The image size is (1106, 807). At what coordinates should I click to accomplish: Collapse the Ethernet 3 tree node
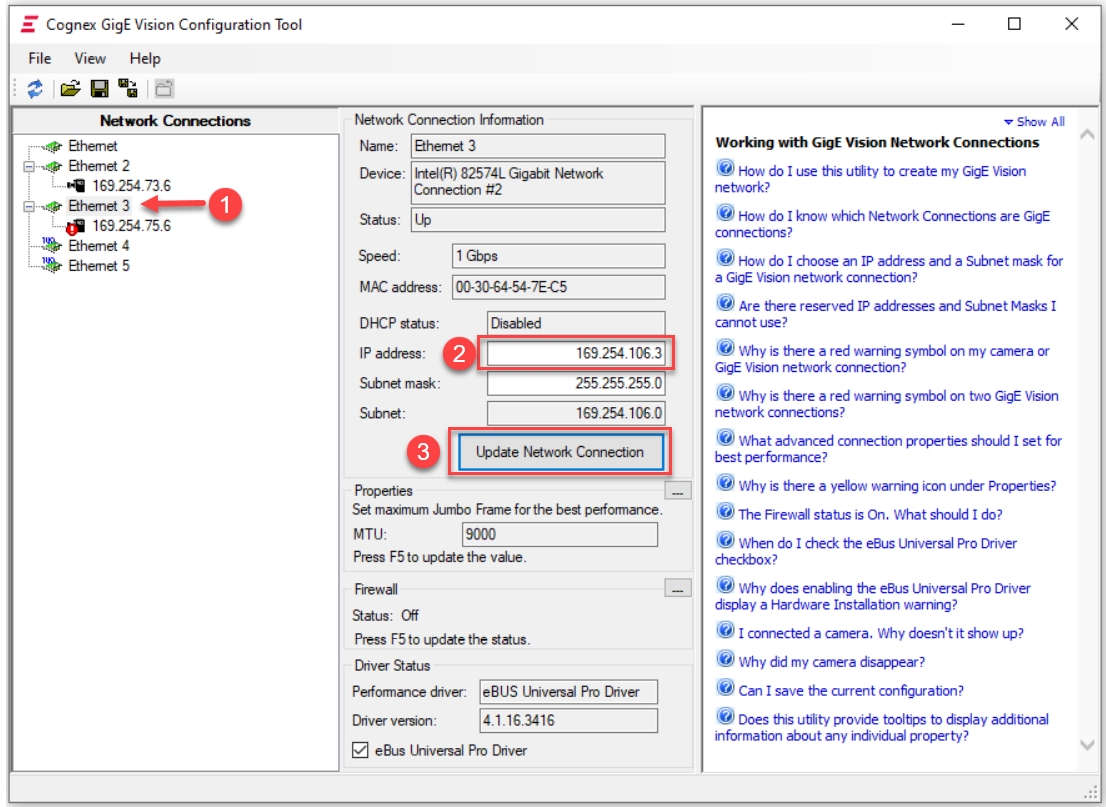click(x=29, y=206)
